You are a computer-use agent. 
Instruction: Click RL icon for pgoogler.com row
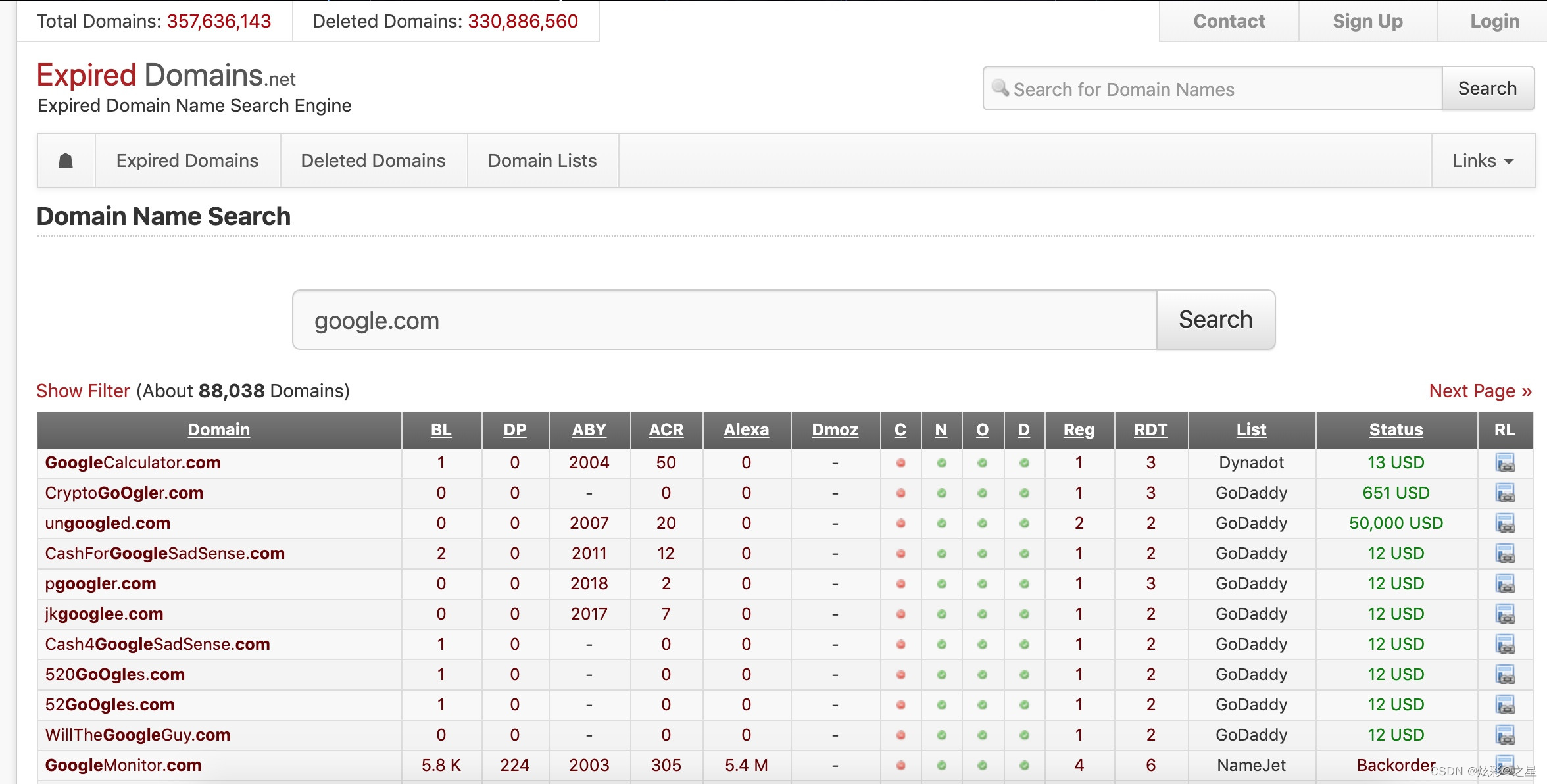pyautogui.click(x=1505, y=584)
